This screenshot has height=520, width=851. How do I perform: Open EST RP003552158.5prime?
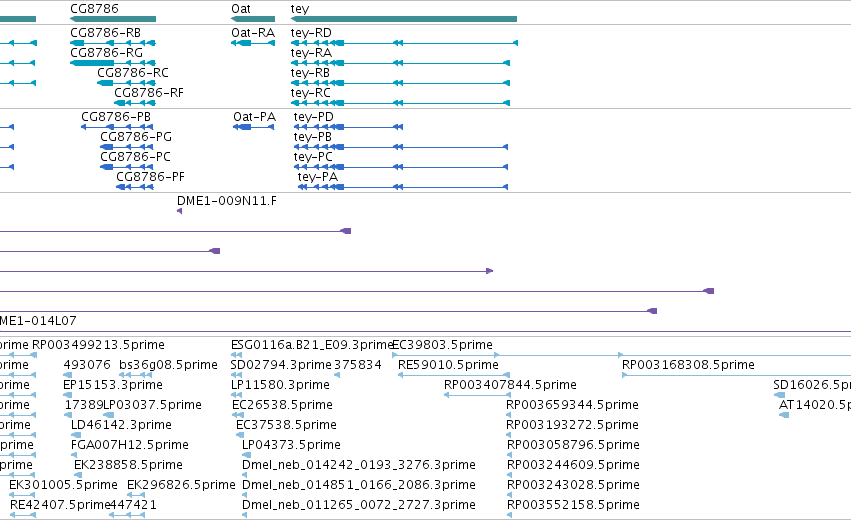click(573, 505)
